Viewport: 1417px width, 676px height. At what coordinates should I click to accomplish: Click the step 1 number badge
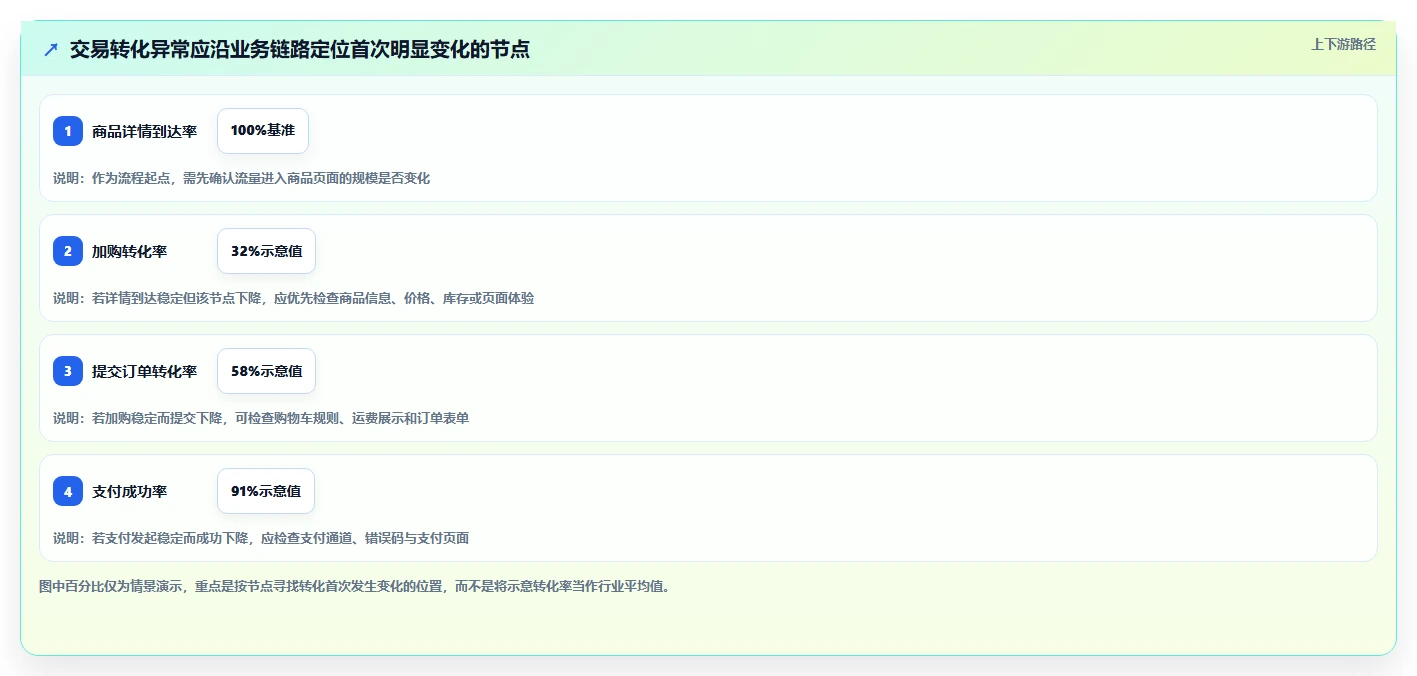(68, 131)
